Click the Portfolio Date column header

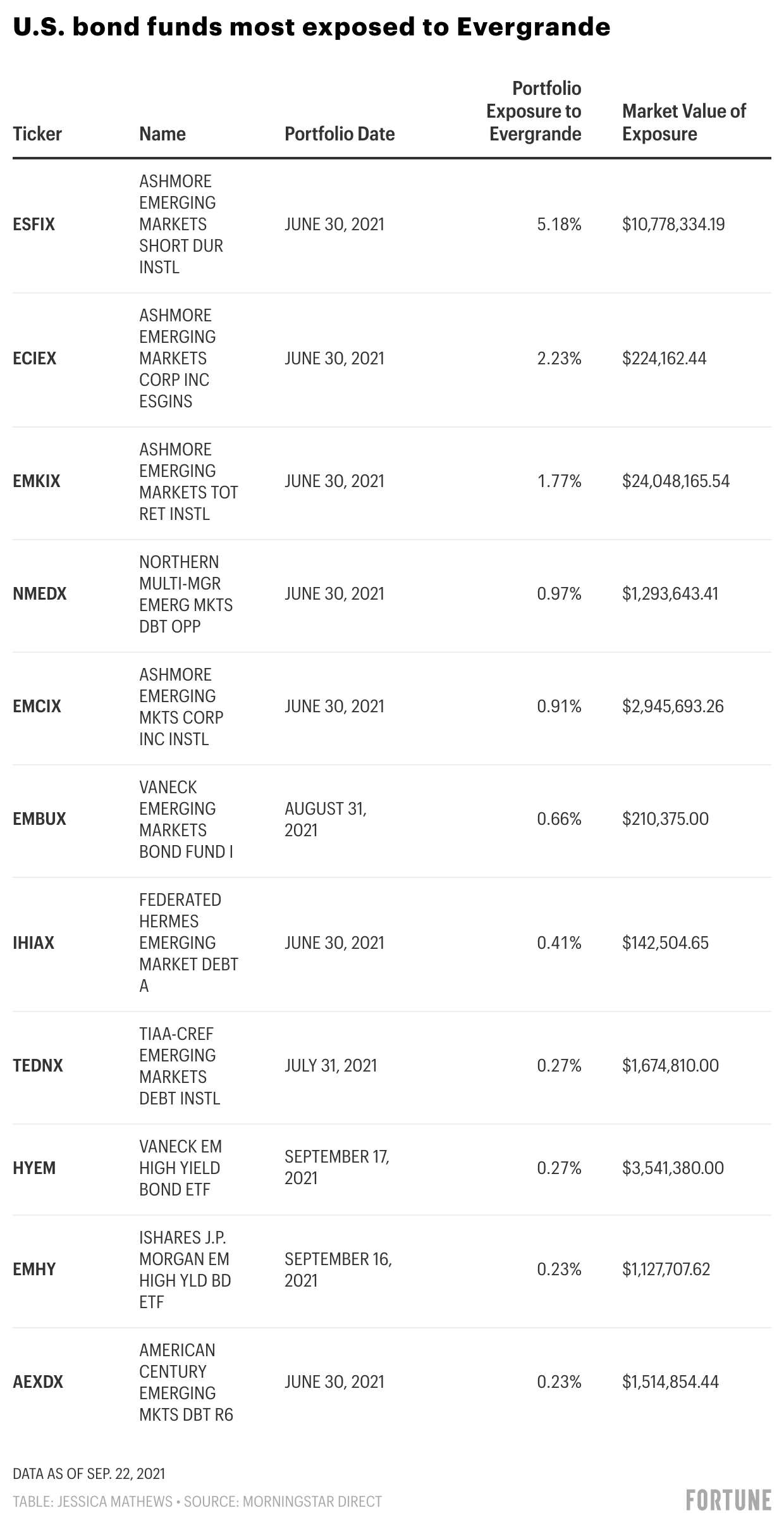tap(340, 133)
